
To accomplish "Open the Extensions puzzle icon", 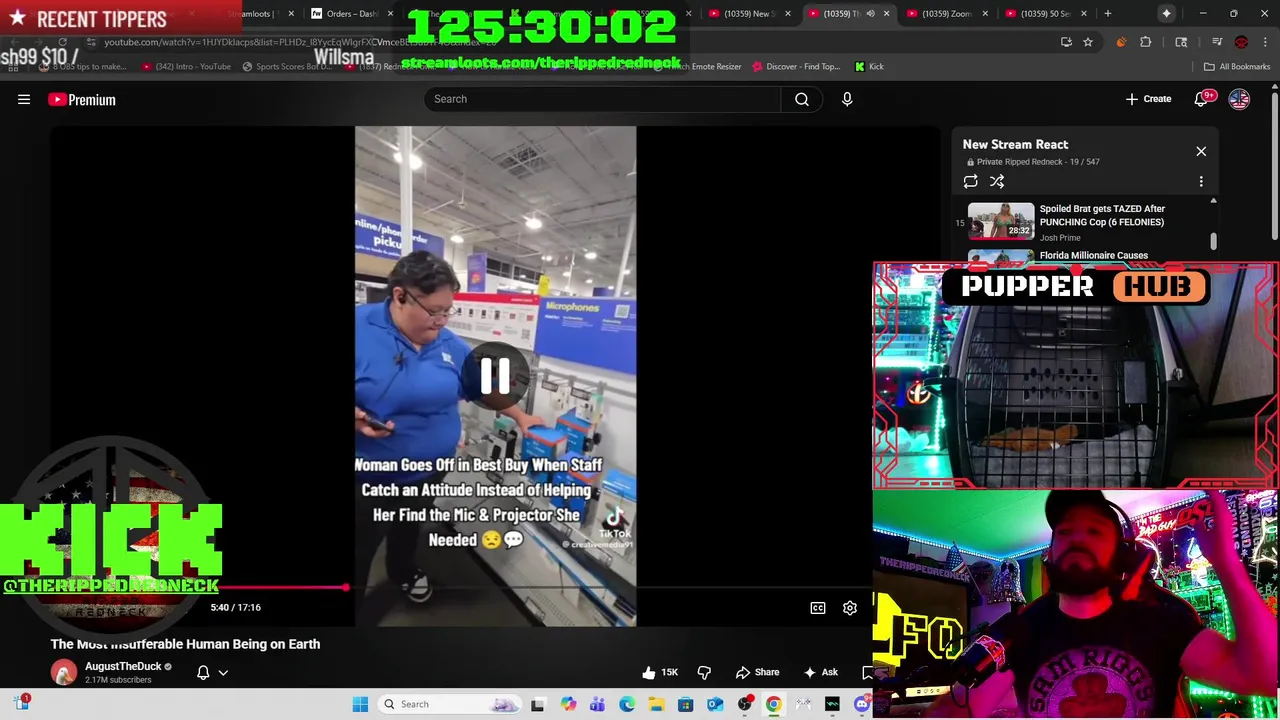I will point(1146,42).
